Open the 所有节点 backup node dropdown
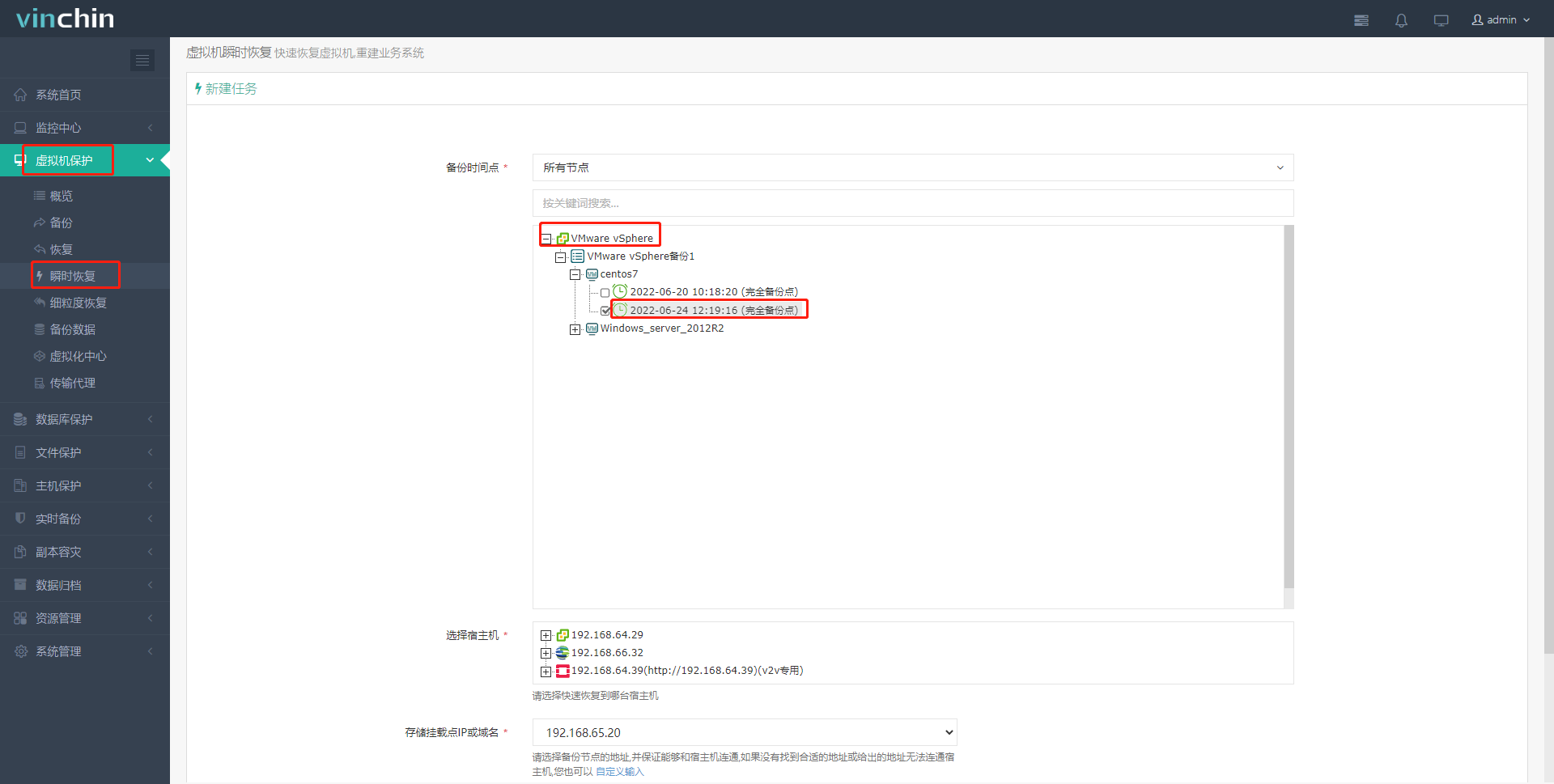 pyautogui.click(x=913, y=167)
